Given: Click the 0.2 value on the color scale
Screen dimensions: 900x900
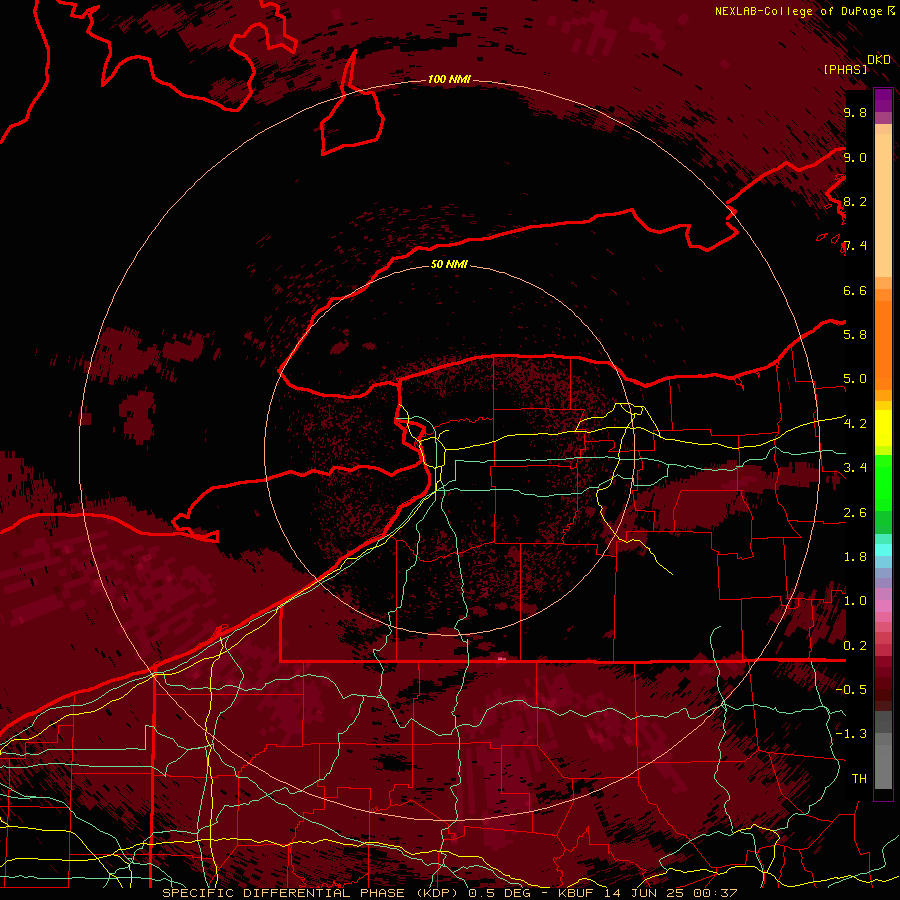Looking at the screenshot, I should [855, 646].
